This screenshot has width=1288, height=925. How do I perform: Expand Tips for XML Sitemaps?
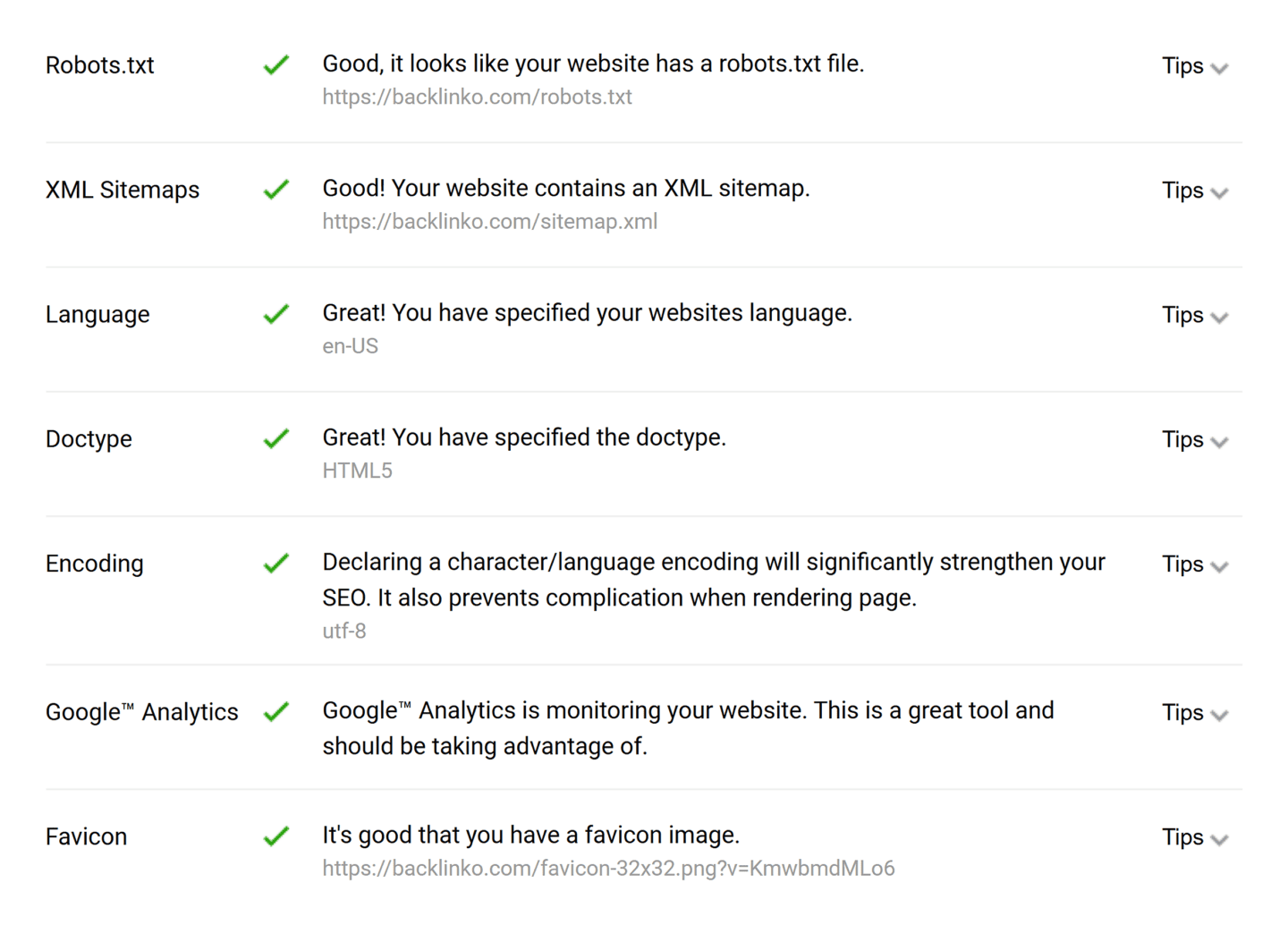(x=1195, y=191)
